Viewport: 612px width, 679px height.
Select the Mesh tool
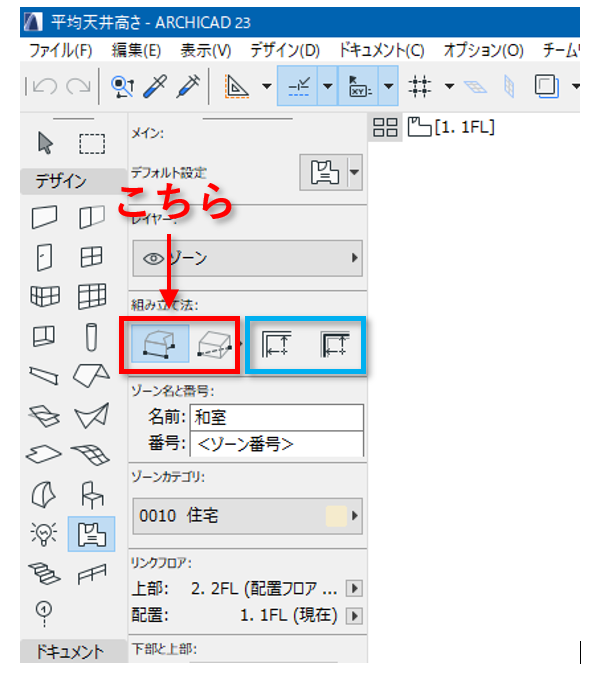point(91,455)
